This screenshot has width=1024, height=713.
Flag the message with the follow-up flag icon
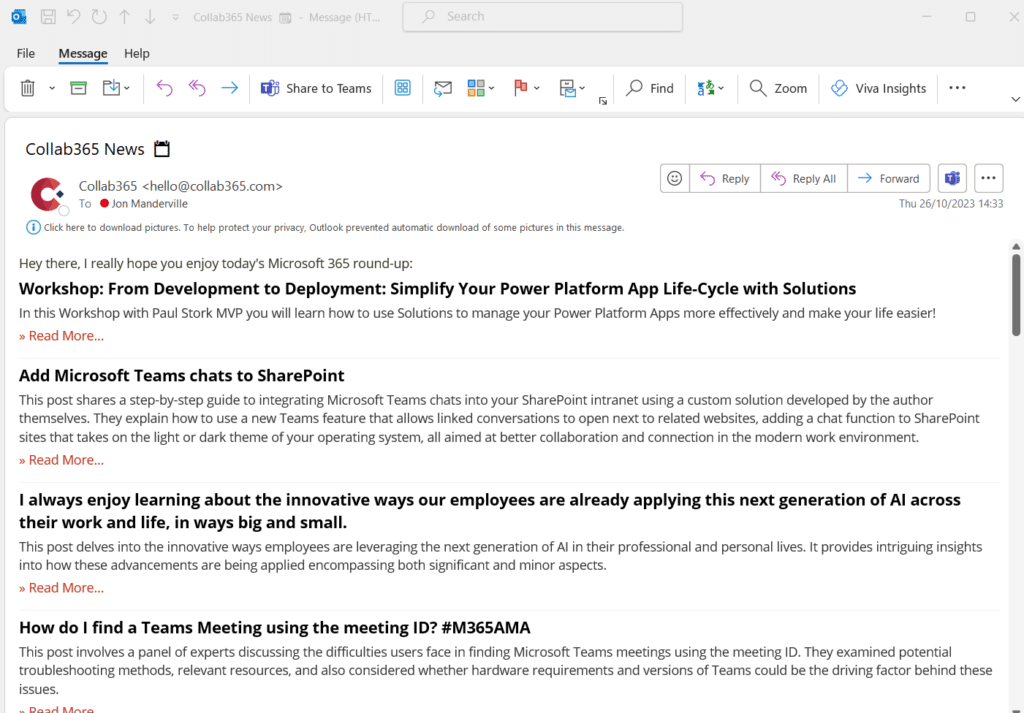point(520,88)
